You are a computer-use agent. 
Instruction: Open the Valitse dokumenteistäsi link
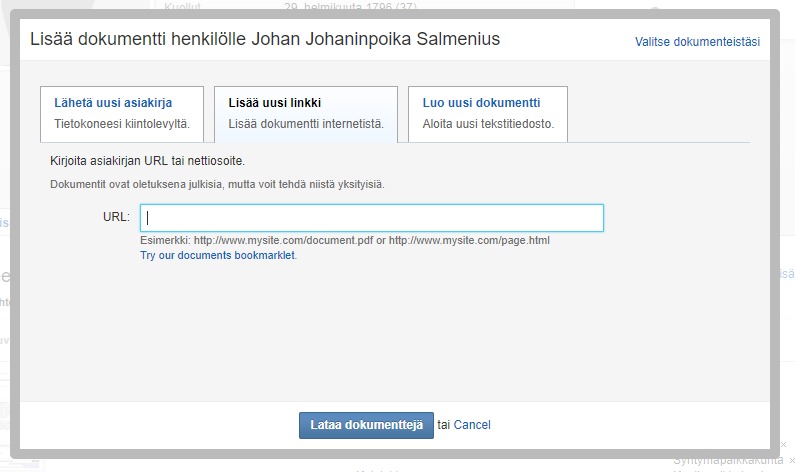[697, 42]
